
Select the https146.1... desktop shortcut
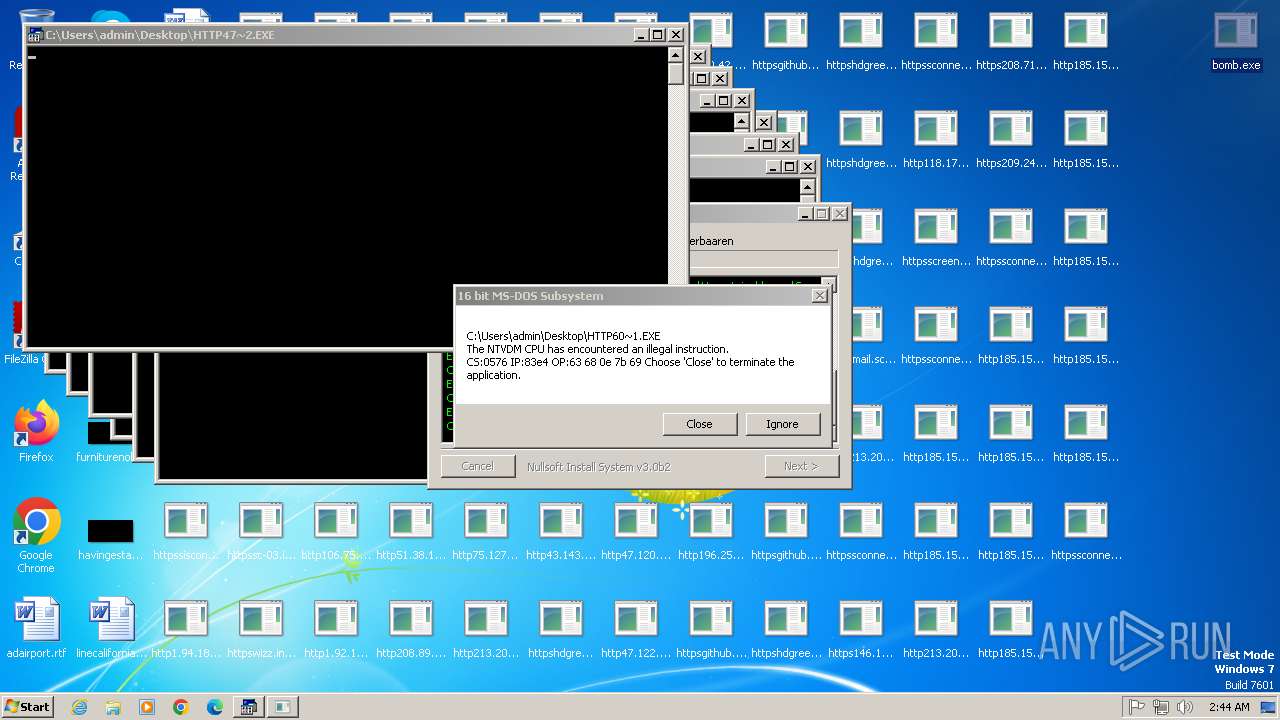coord(861,630)
